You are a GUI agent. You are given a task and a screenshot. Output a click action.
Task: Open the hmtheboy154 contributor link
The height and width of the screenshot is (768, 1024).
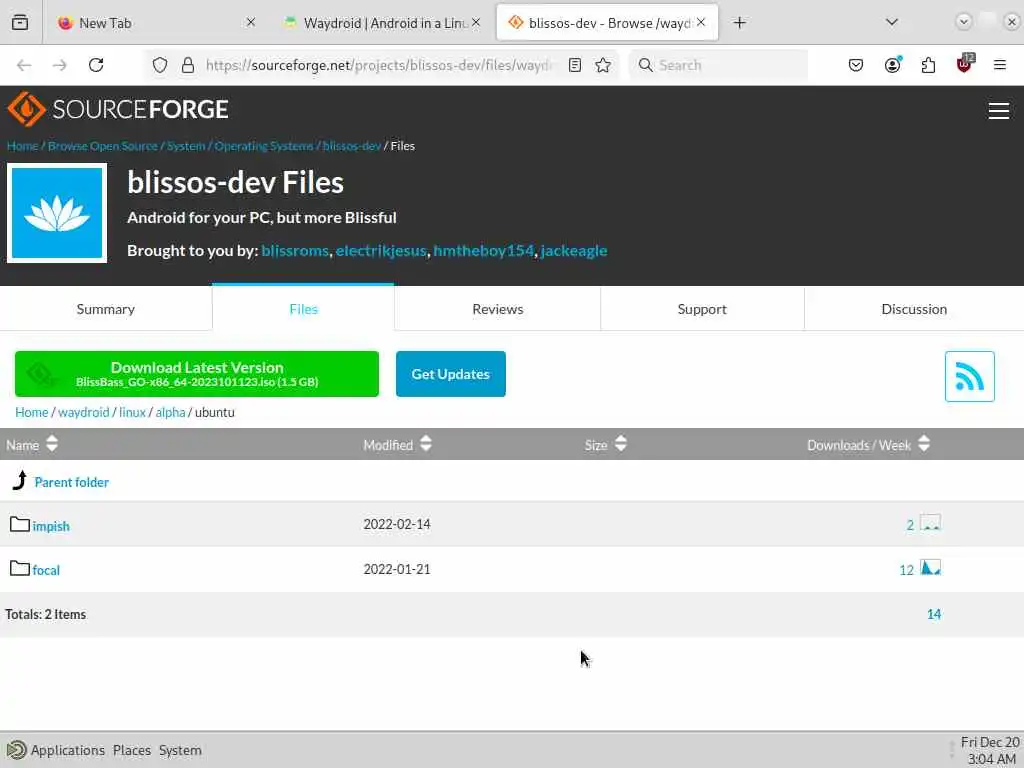click(x=483, y=251)
